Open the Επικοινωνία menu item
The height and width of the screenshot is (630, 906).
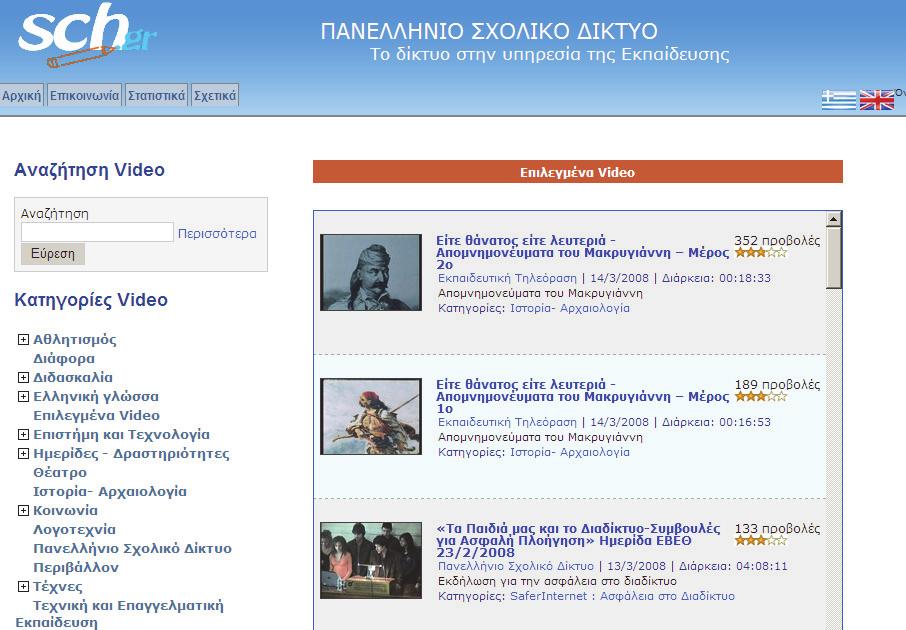pos(84,95)
